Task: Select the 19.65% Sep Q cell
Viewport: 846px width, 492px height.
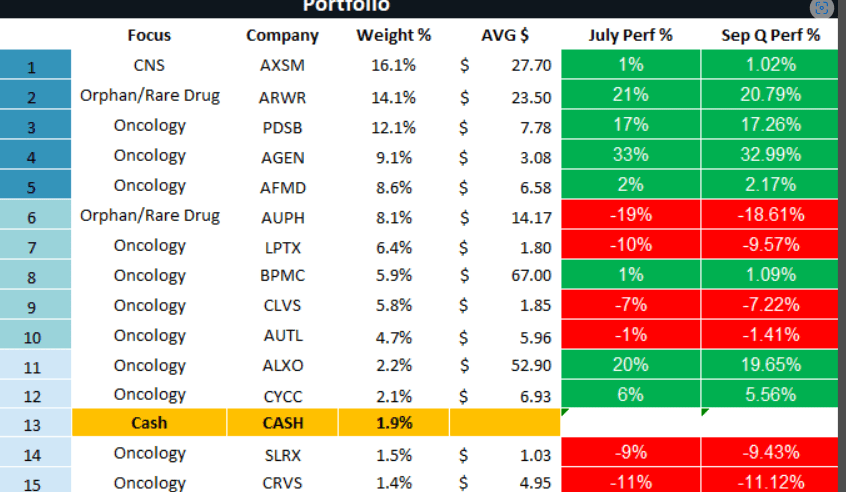Action: [x=770, y=365]
